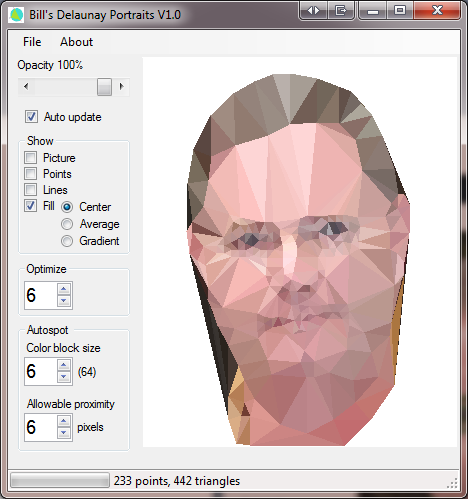Screen dimensions: 468x499
Task: Decrease Color block size with the down arrow
Action: tap(64, 377)
